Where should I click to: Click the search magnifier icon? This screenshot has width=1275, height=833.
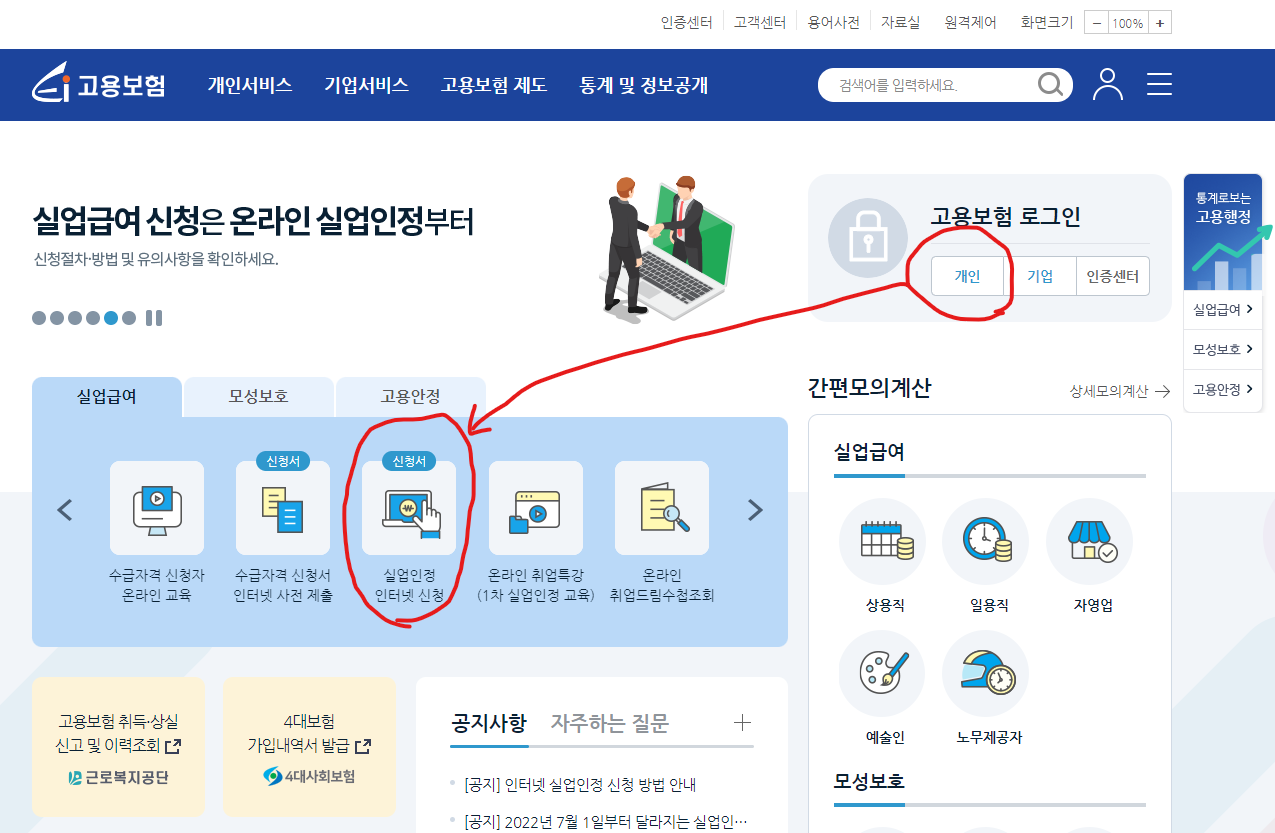(x=1049, y=85)
